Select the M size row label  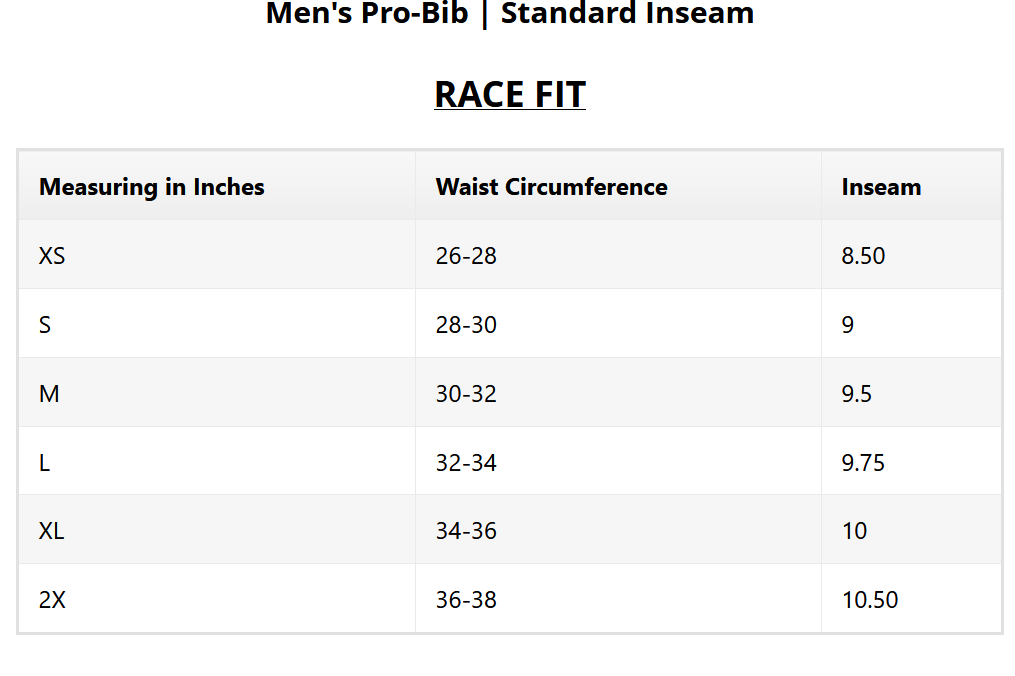tap(49, 394)
